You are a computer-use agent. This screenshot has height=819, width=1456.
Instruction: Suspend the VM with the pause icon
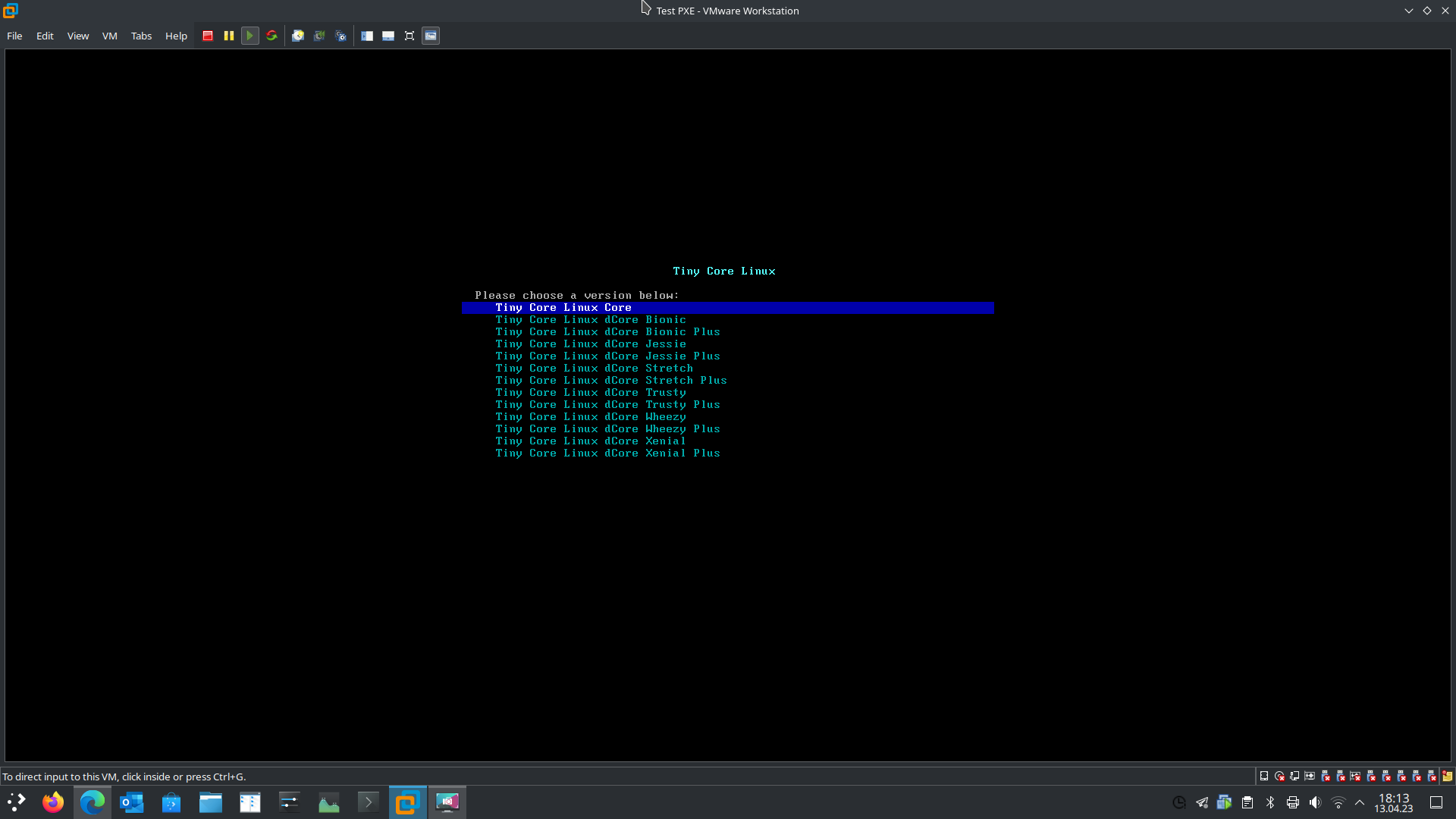point(229,36)
